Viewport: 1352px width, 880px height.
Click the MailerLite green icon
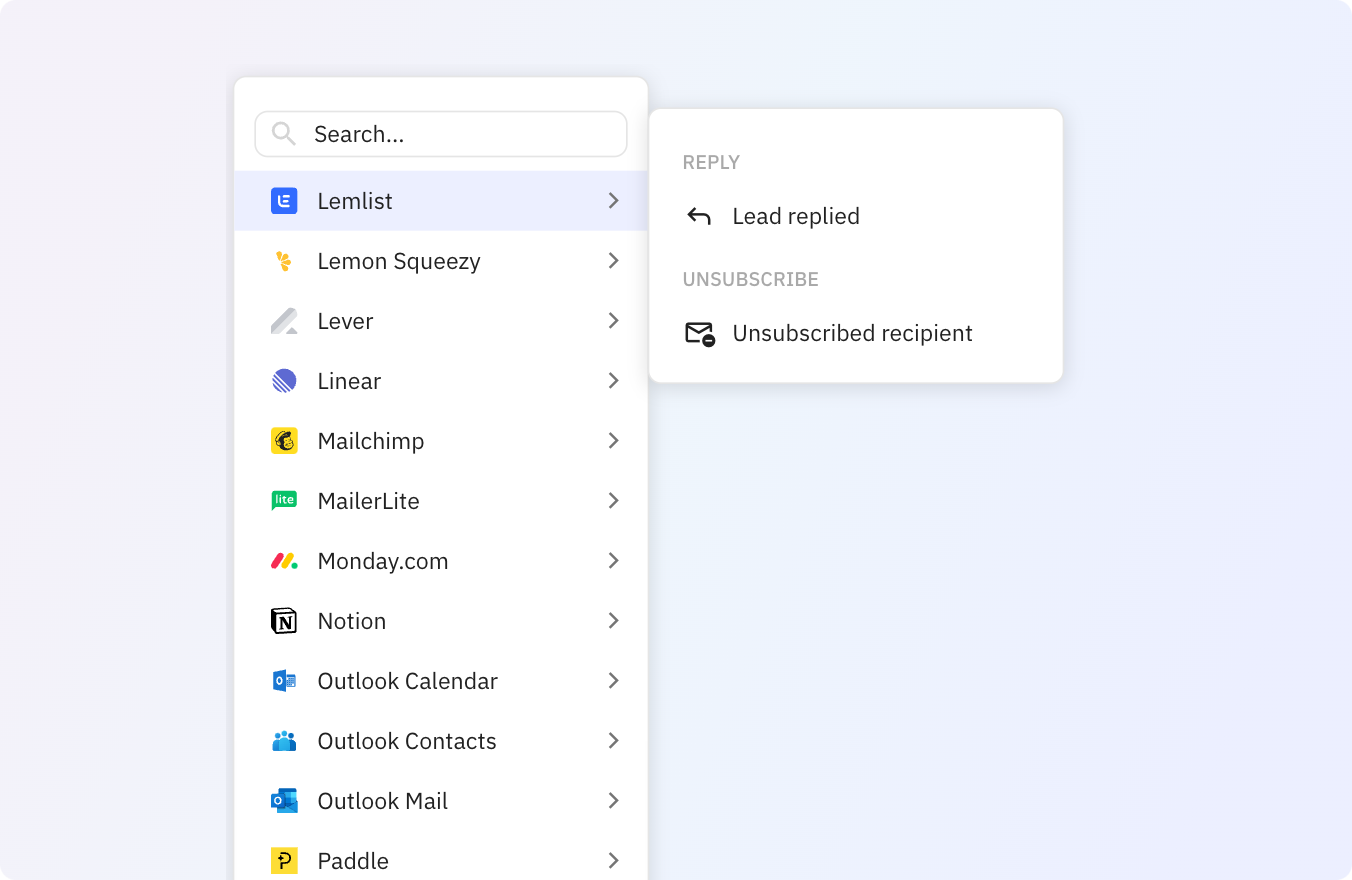tap(284, 501)
